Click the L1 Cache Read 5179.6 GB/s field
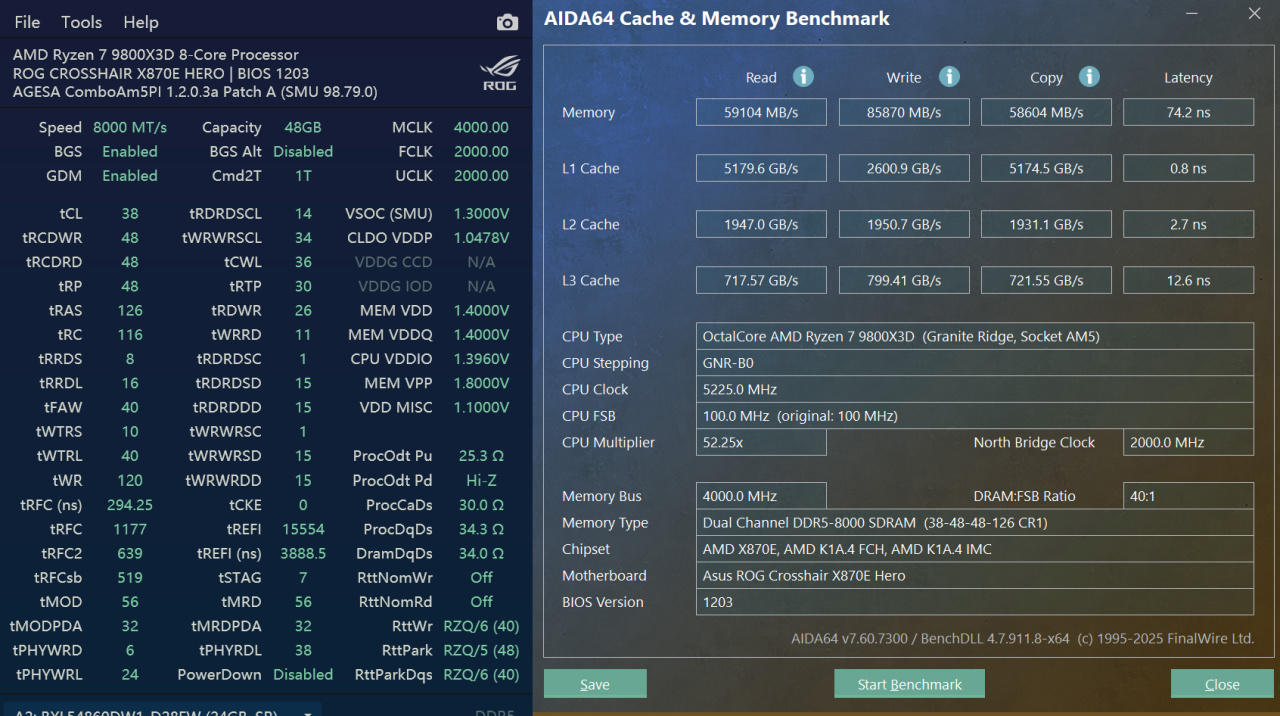This screenshot has height=716, width=1280. click(762, 168)
